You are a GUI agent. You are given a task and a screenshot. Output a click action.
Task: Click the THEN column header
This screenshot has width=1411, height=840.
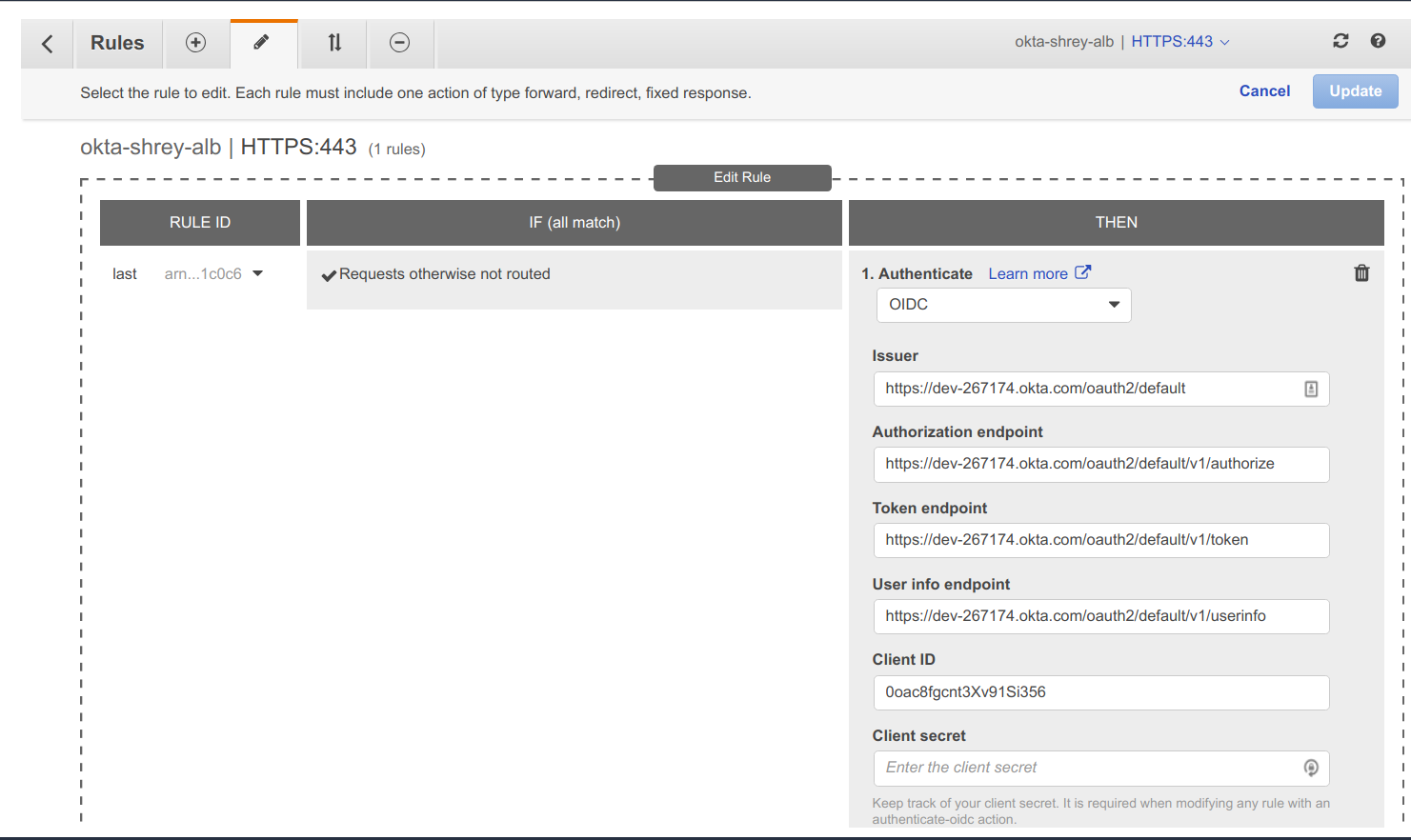click(x=1116, y=222)
